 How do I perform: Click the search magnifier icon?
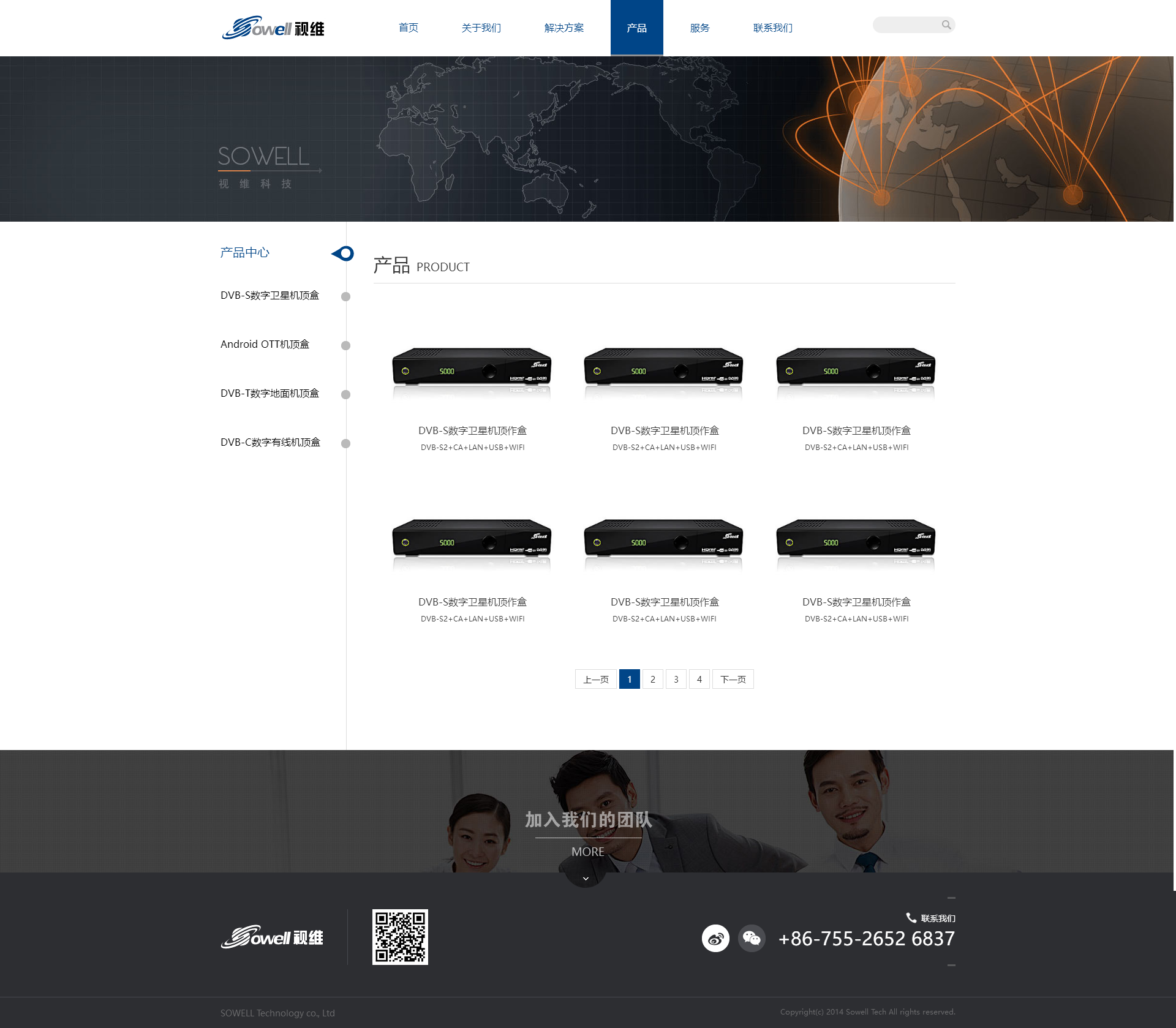pos(946,25)
